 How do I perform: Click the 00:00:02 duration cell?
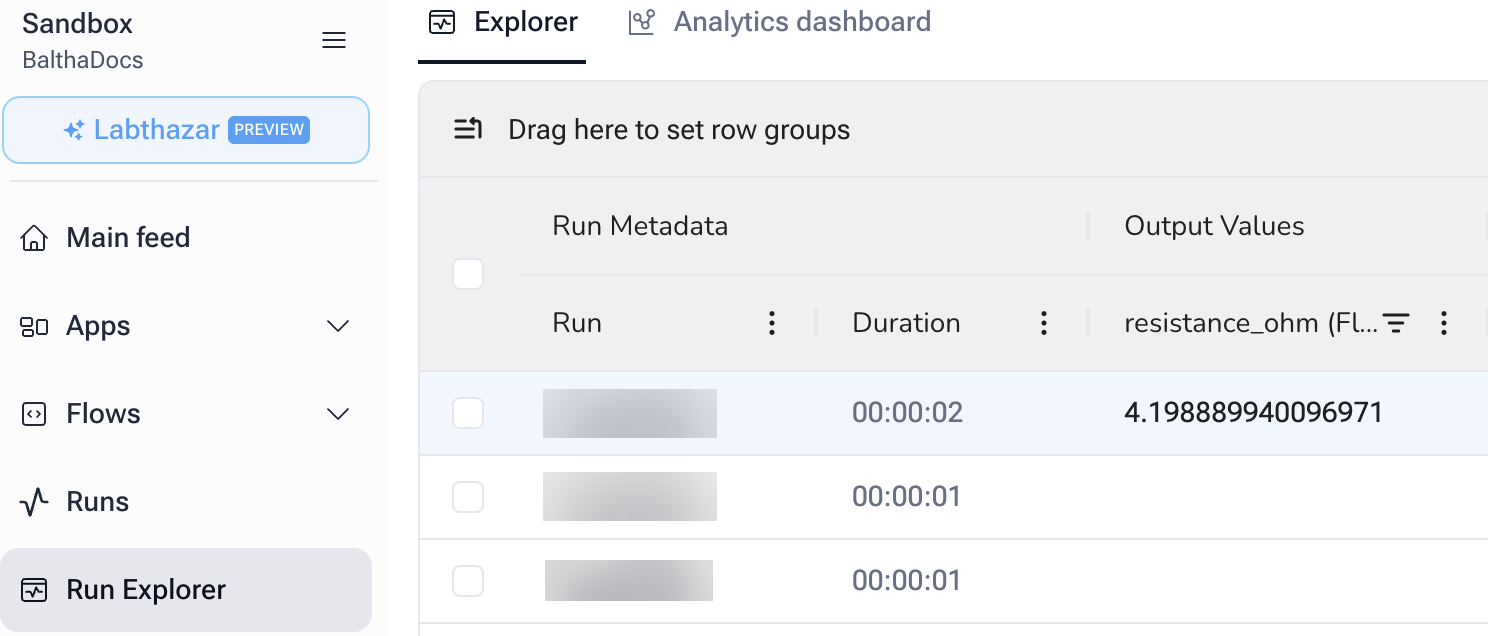907,413
